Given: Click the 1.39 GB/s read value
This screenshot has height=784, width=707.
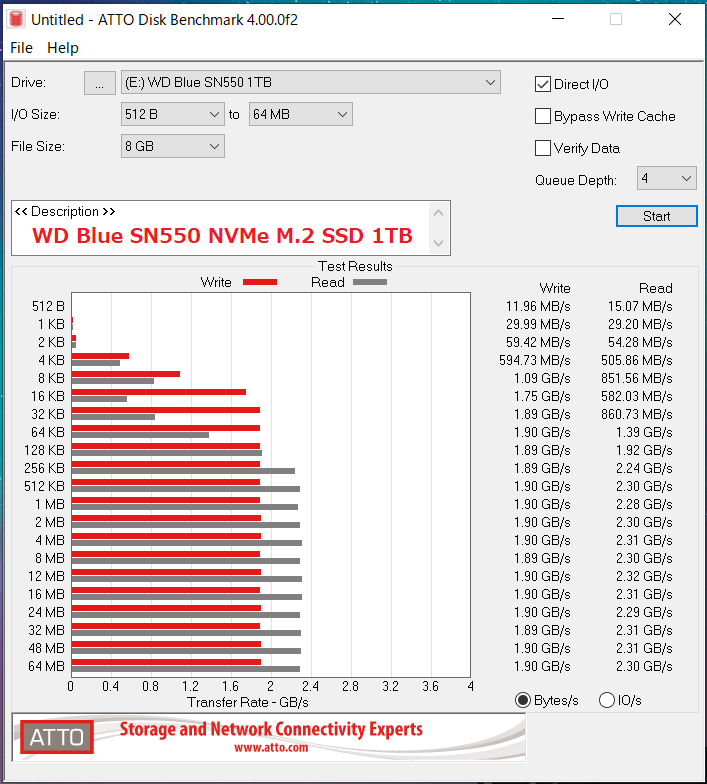Looking at the screenshot, I should tap(644, 432).
